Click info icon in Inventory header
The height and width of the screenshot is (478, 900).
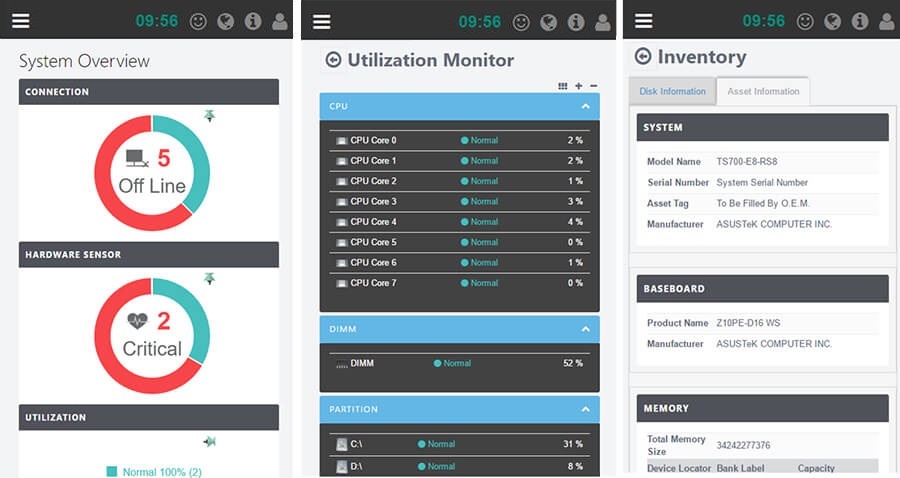(x=860, y=22)
